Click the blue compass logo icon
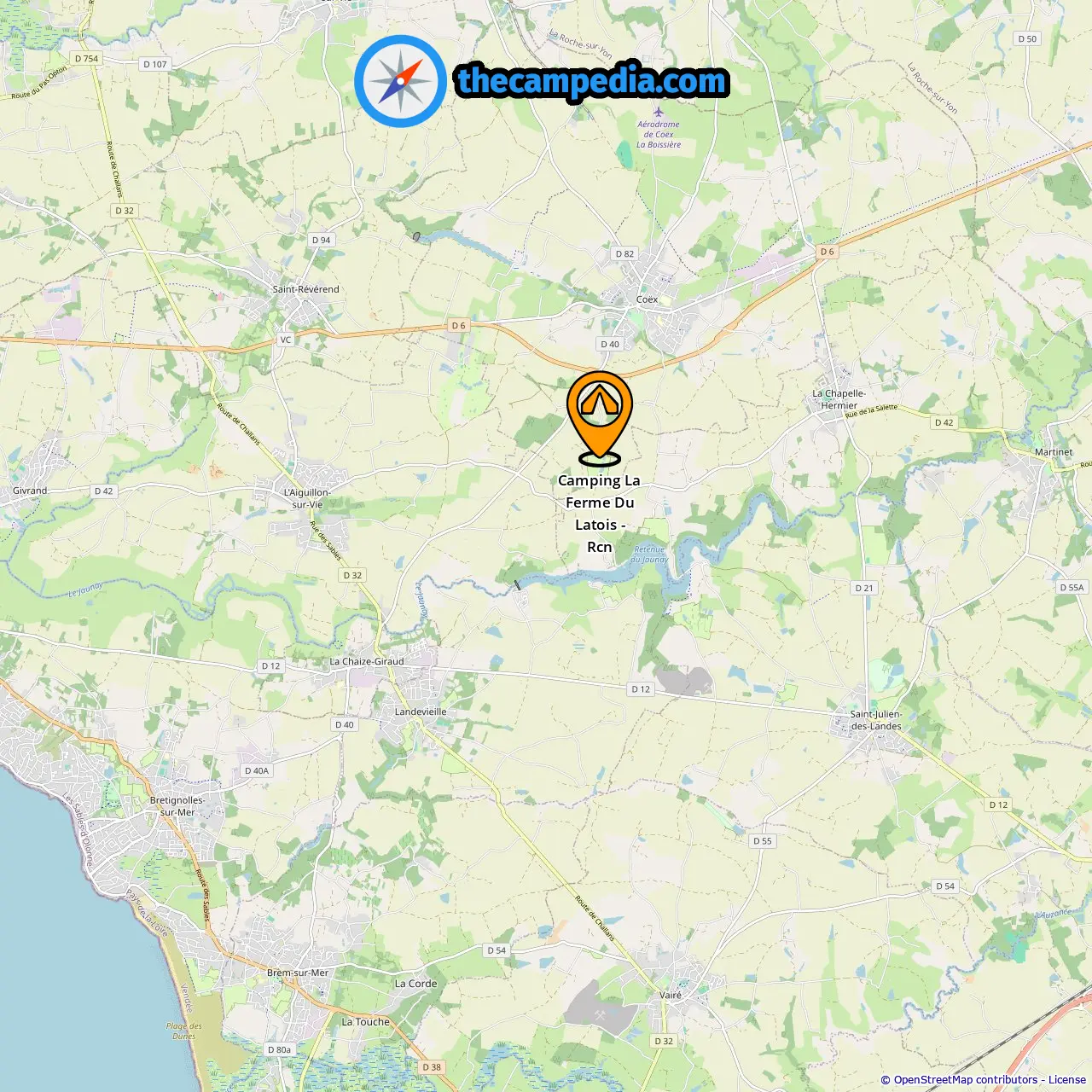Screen dimensions: 1092x1092 pyautogui.click(x=400, y=81)
